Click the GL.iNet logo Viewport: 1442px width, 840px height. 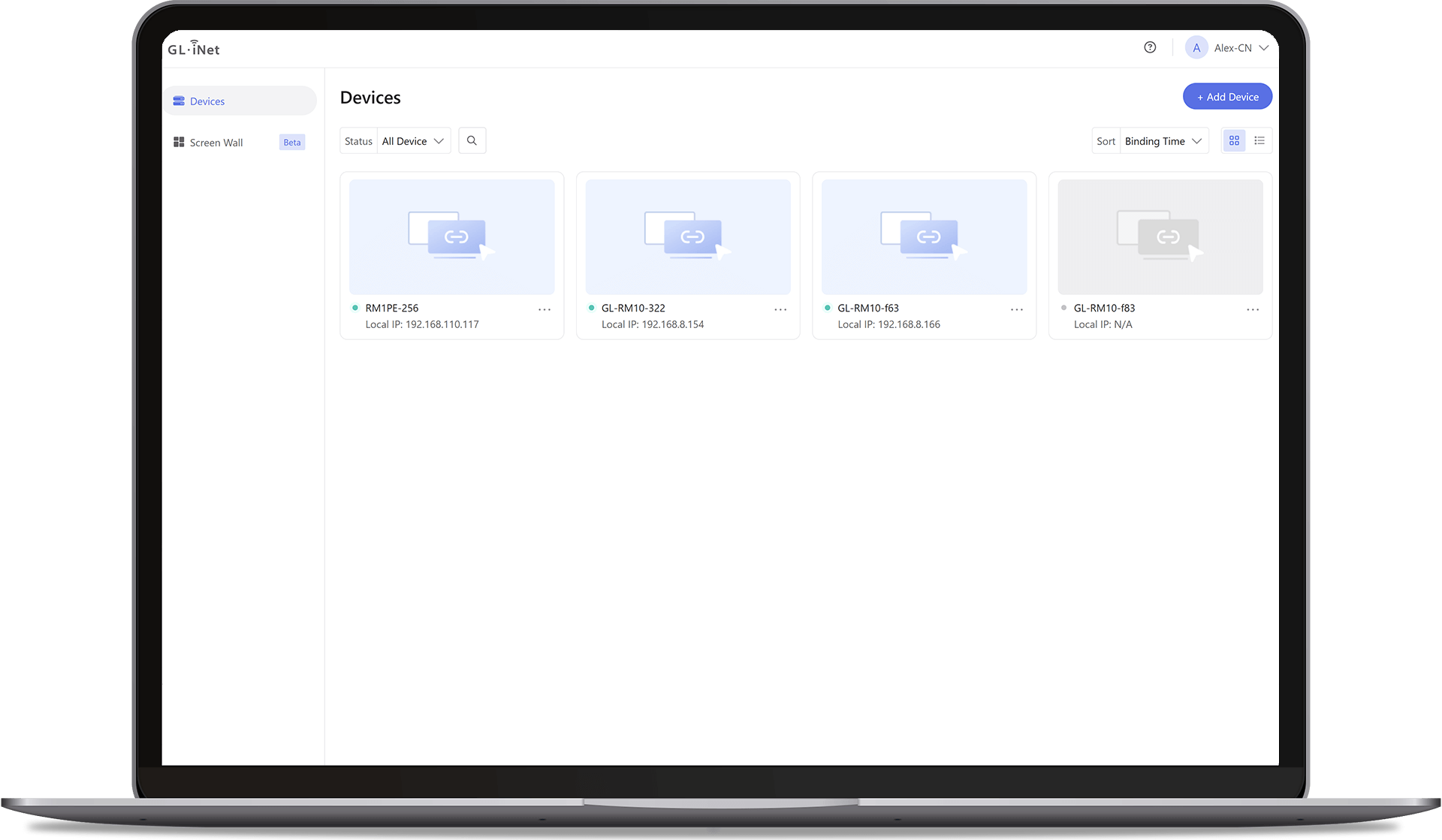coord(194,48)
